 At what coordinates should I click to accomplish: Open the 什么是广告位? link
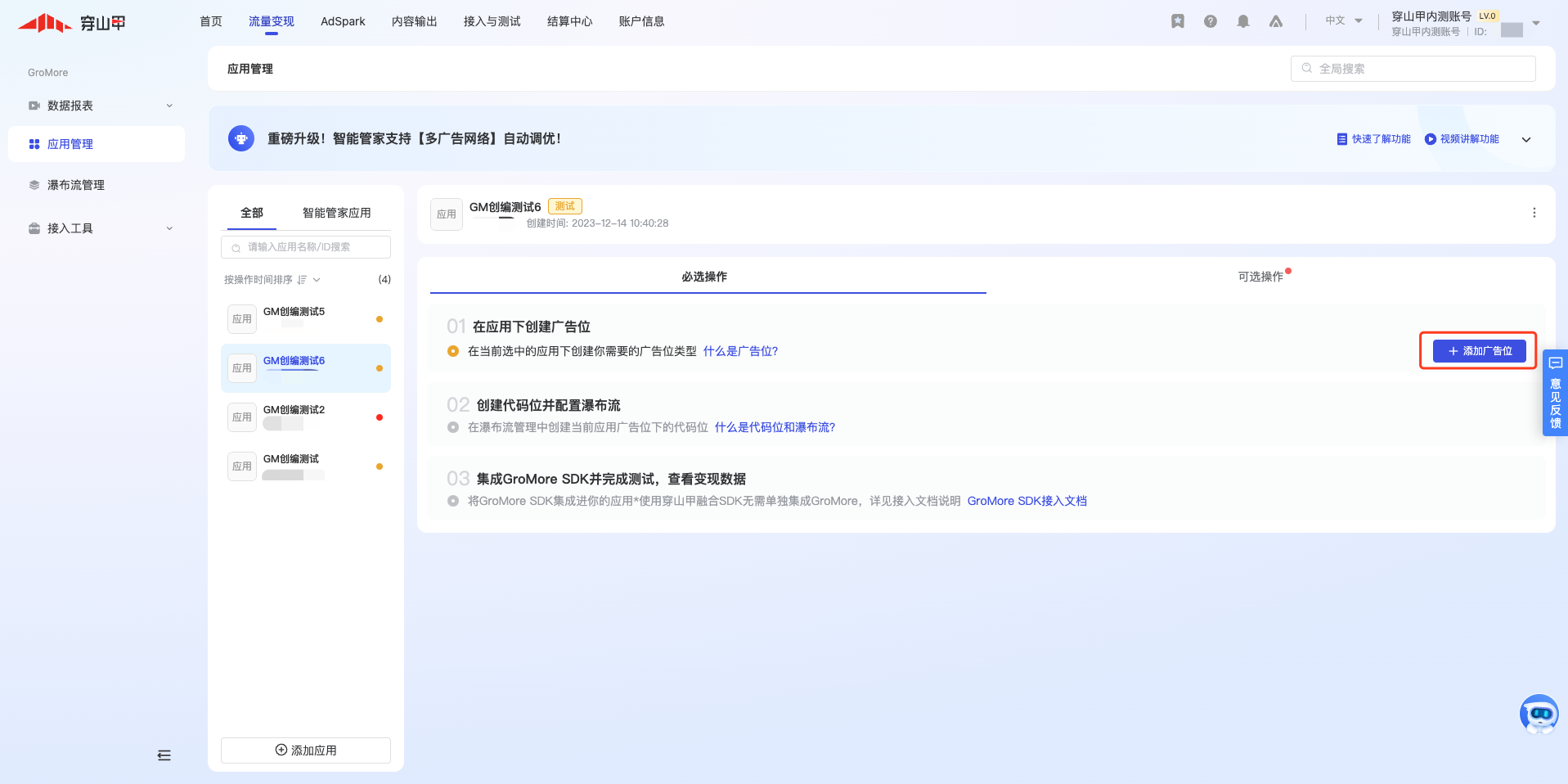pyautogui.click(x=740, y=351)
